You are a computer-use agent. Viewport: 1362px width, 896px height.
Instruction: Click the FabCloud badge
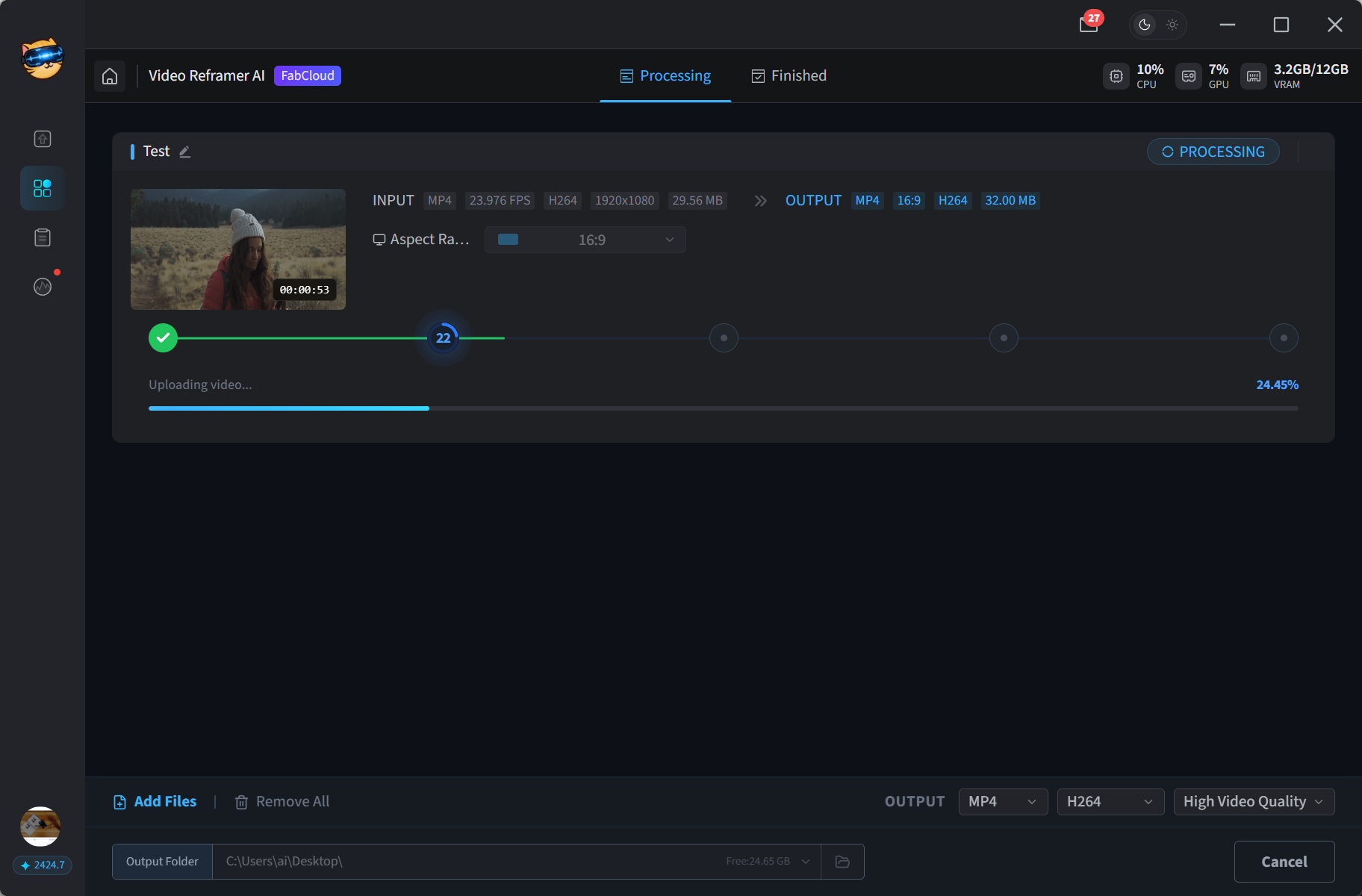308,76
